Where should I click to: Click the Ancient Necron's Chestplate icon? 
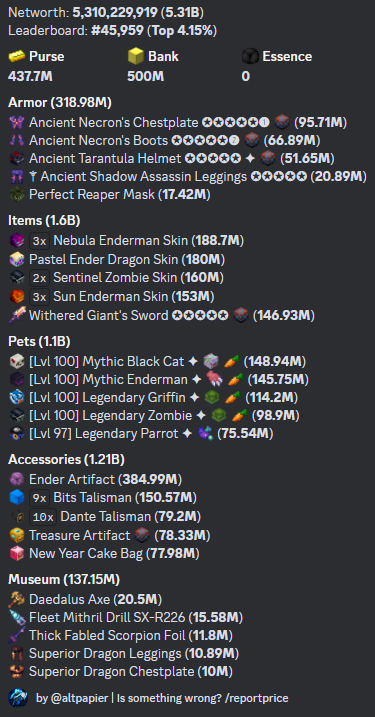tap(16, 123)
